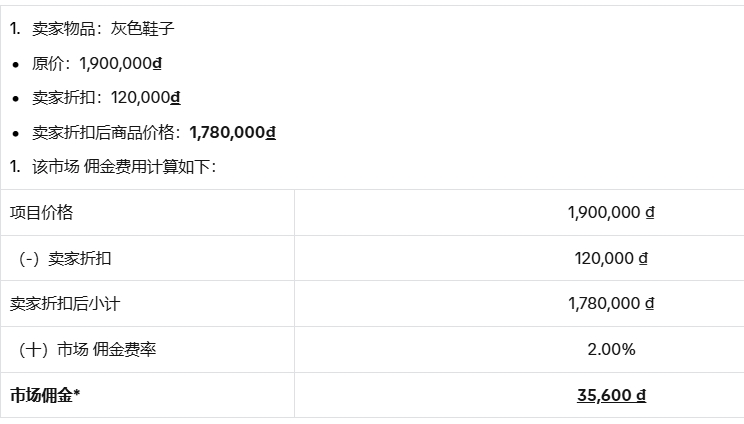Click the "卖家折扣后商品价格" bullet label
This screenshot has height=424, width=744.
click(106, 131)
